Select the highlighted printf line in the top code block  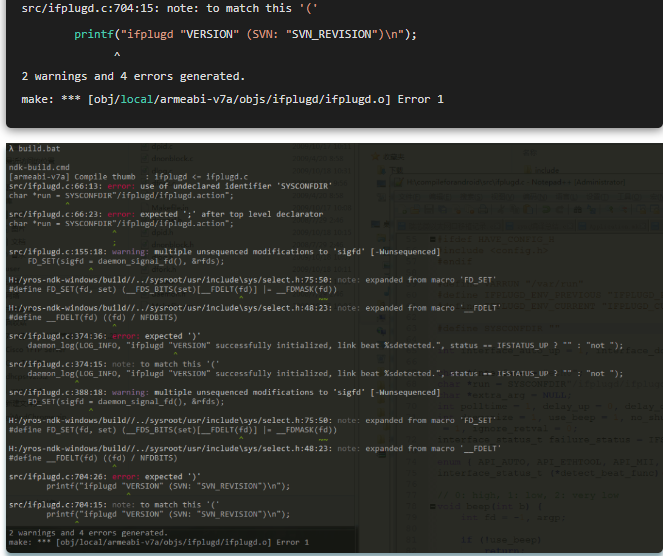245,34
